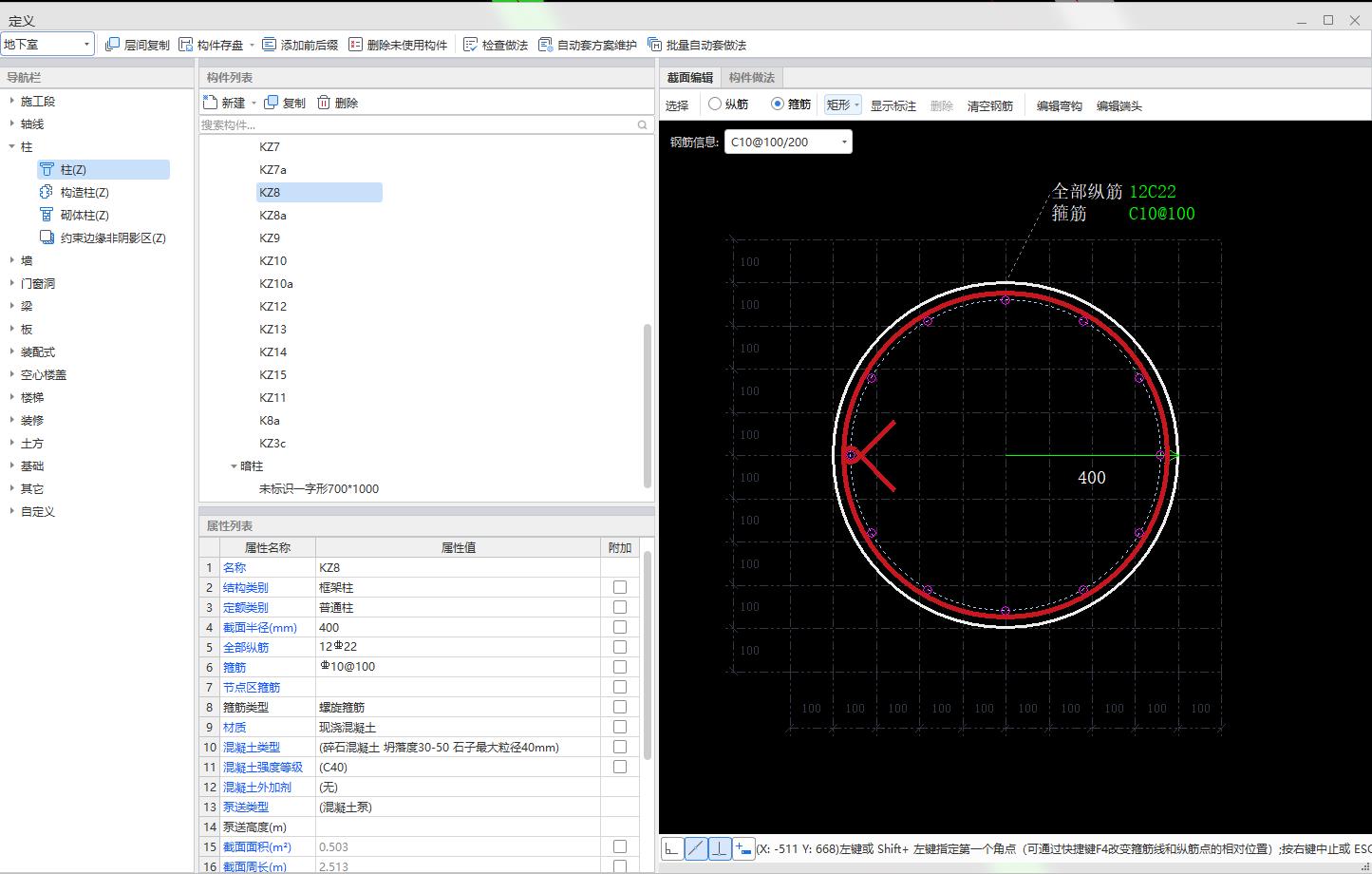Click the 全部纵筋 property name link
This screenshot has width=1372, height=874.
coord(246,647)
